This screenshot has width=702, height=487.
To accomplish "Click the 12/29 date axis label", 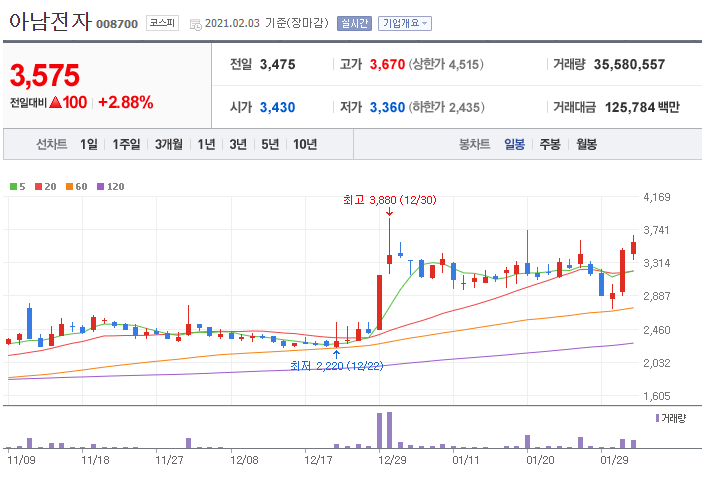I will 392,460.
